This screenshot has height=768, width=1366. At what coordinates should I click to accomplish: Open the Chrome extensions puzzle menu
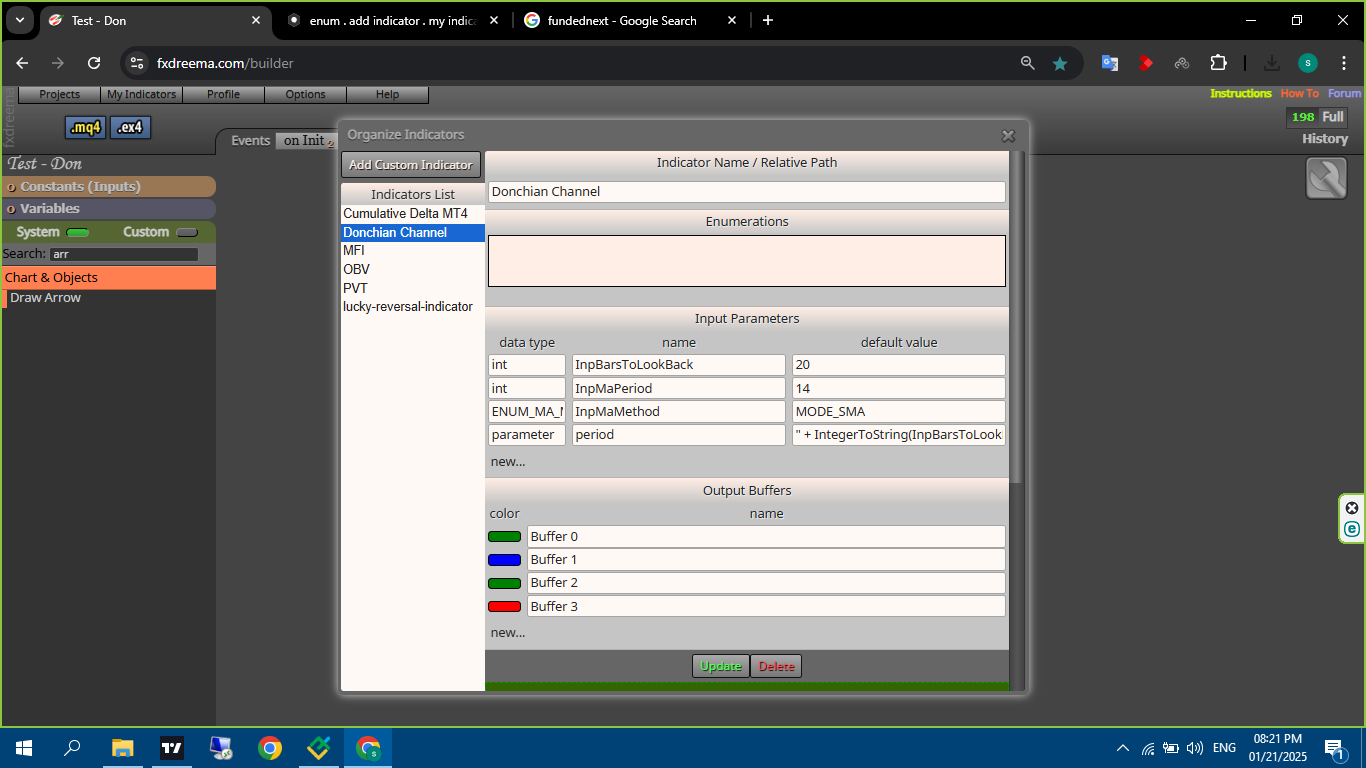click(1218, 63)
